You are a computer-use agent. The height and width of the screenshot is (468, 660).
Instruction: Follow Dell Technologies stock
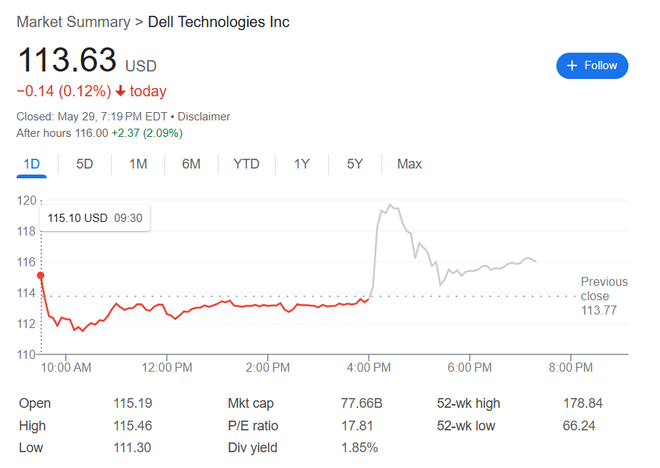tap(592, 66)
